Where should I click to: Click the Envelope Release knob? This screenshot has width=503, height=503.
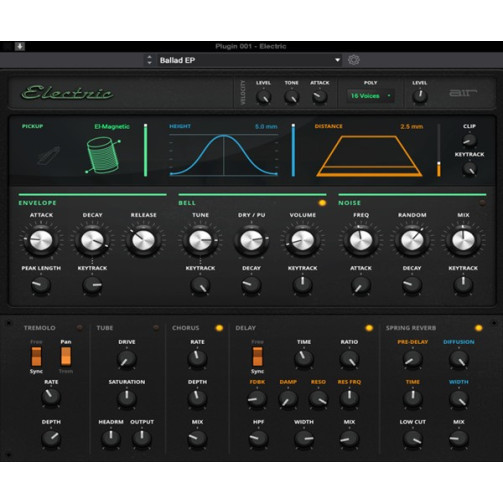[x=144, y=240]
